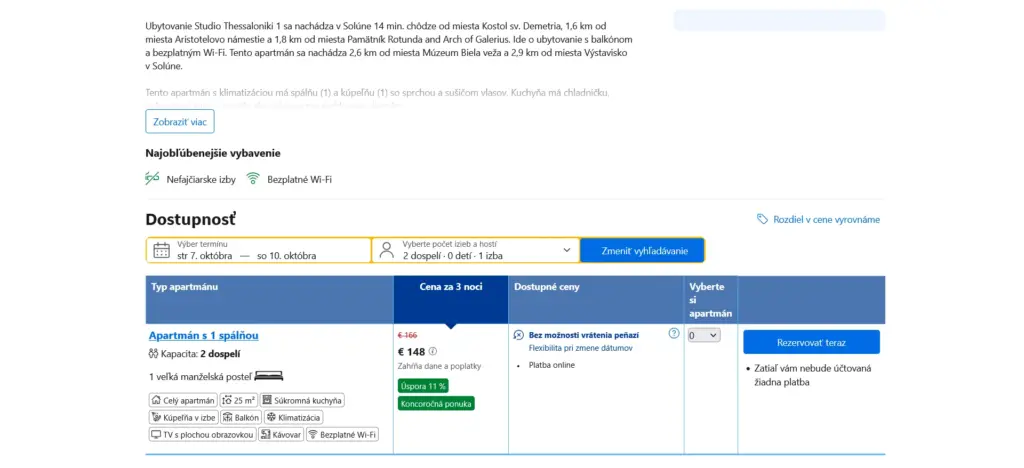This screenshot has width=1024, height=468.
Task: Click the balcony icon in Balkón tag
Action: click(x=228, y=417)
